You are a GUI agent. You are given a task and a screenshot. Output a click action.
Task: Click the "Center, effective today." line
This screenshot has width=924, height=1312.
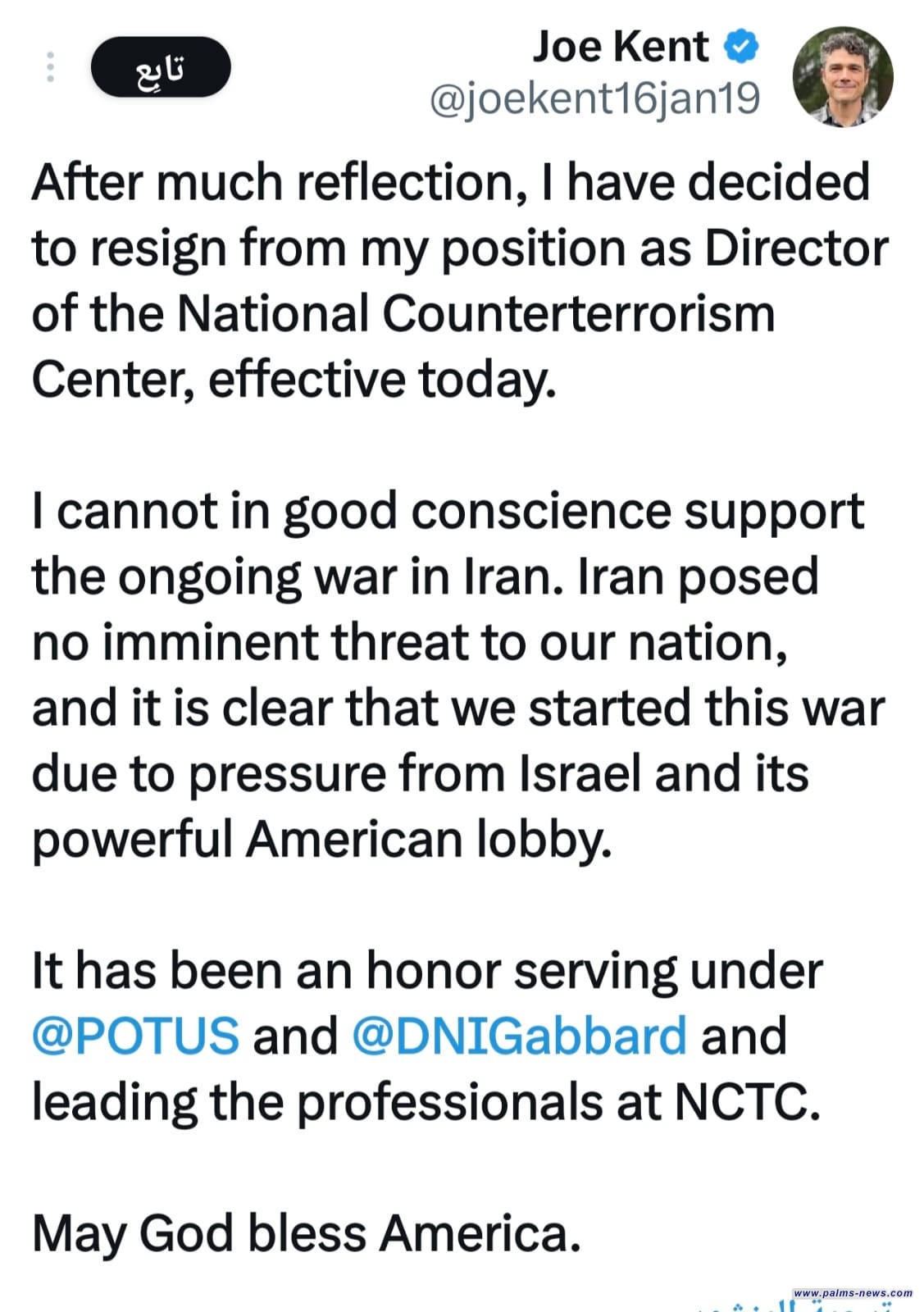pos(294,380)
